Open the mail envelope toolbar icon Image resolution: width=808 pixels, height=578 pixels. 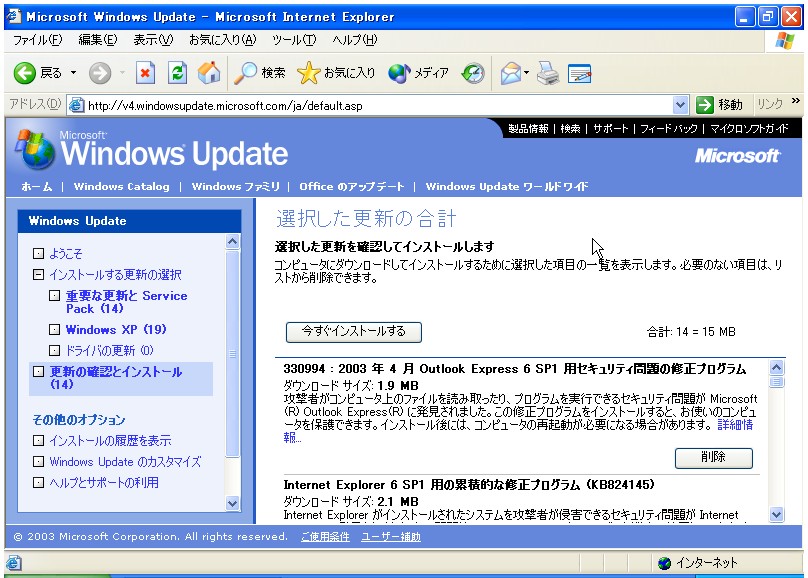(x=511, y=73)
